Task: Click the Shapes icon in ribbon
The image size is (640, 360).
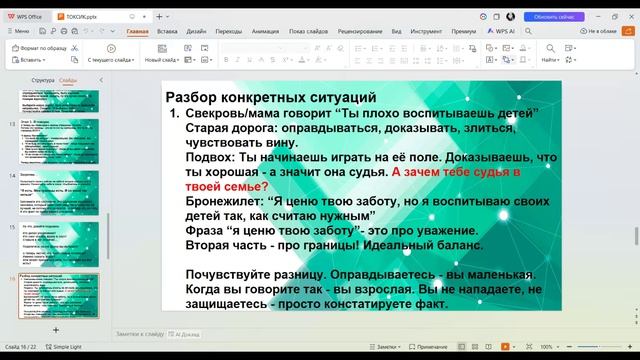Action: tap(489, 48)
